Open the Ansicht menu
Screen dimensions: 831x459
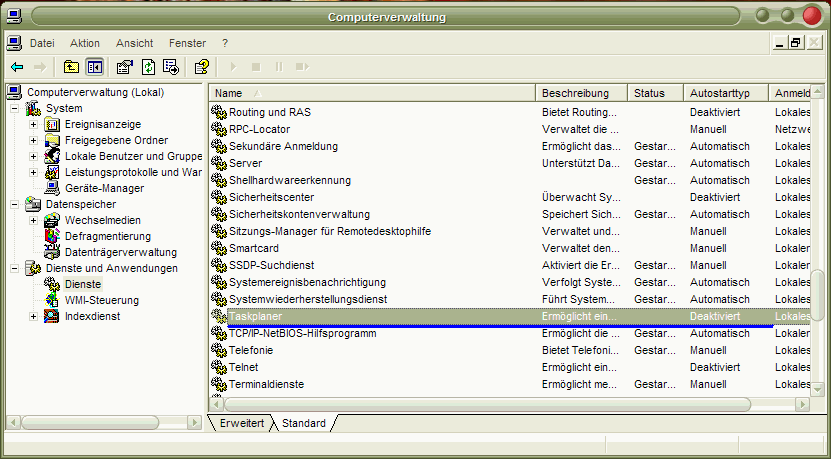(x=135, y=43)
